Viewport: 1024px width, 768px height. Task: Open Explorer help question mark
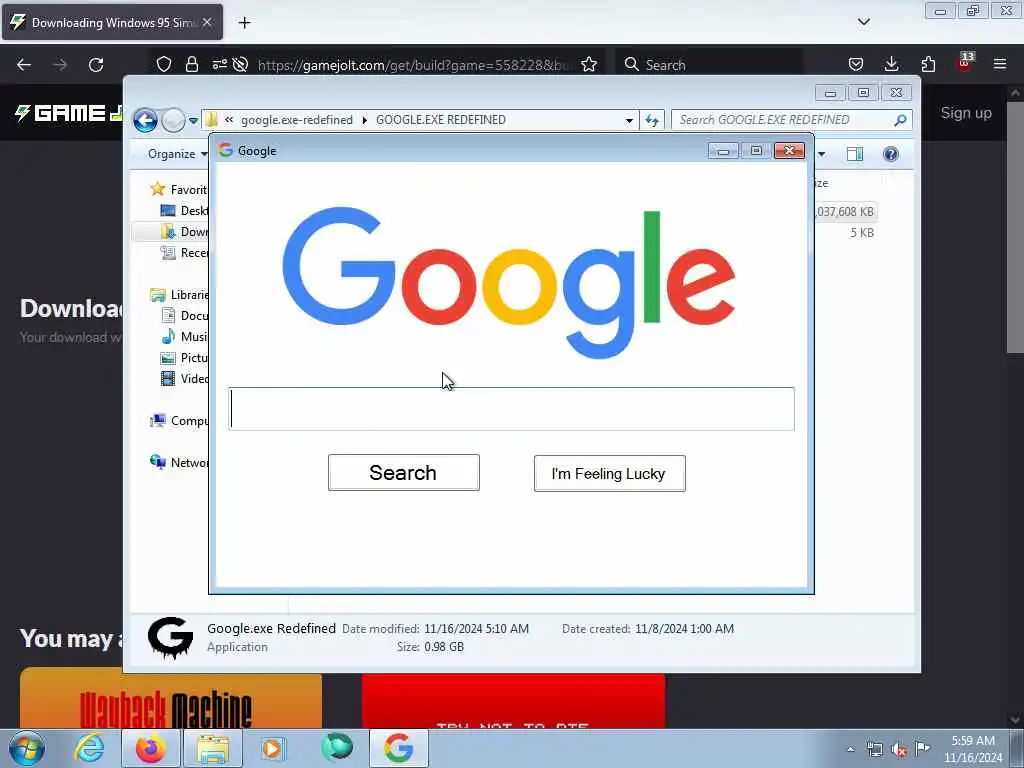click(891, 154)
